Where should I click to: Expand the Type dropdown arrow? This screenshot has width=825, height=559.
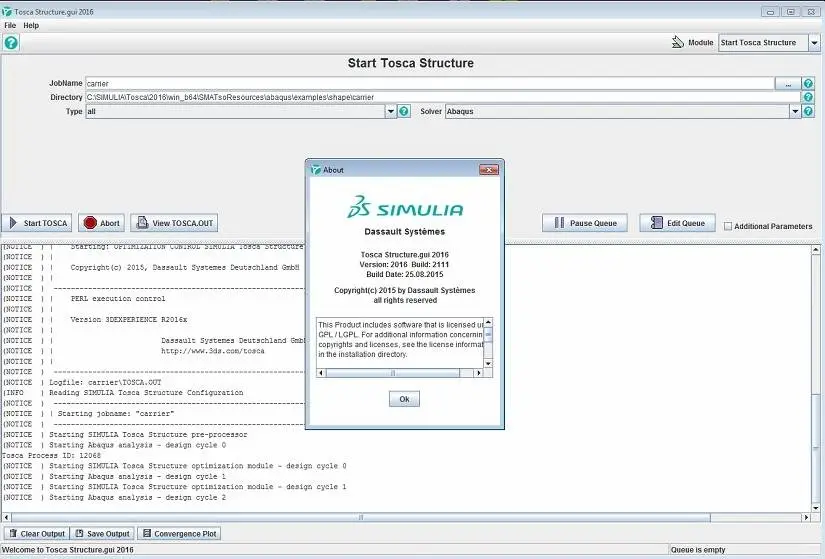click(x=390, y=111)
